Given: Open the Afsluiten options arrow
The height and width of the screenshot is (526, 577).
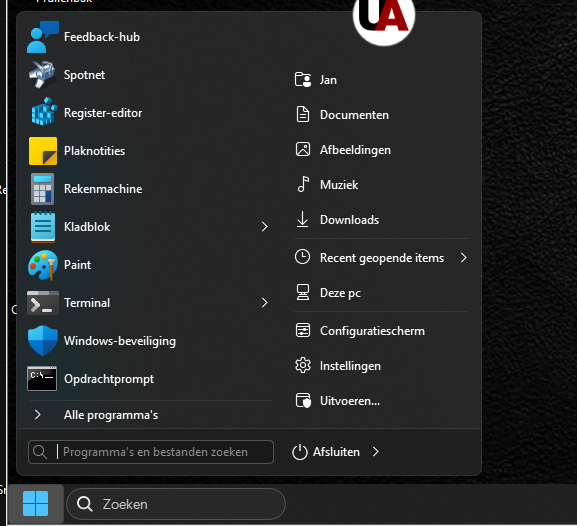Looking at the screenshot, I should click(x=375, y=452).
